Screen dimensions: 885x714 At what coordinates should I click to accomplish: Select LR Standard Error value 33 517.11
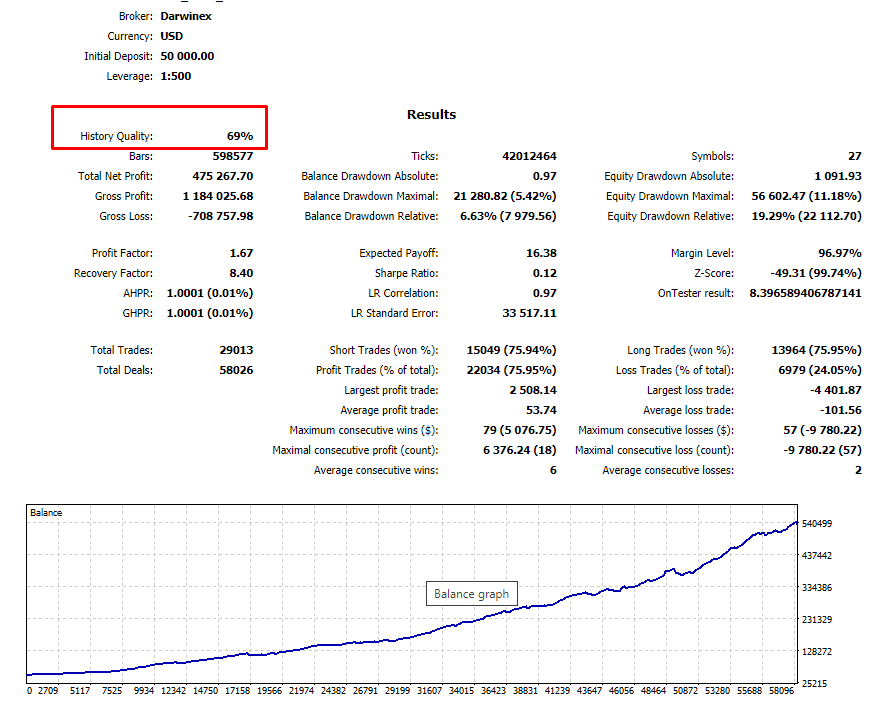pos(529,313)
